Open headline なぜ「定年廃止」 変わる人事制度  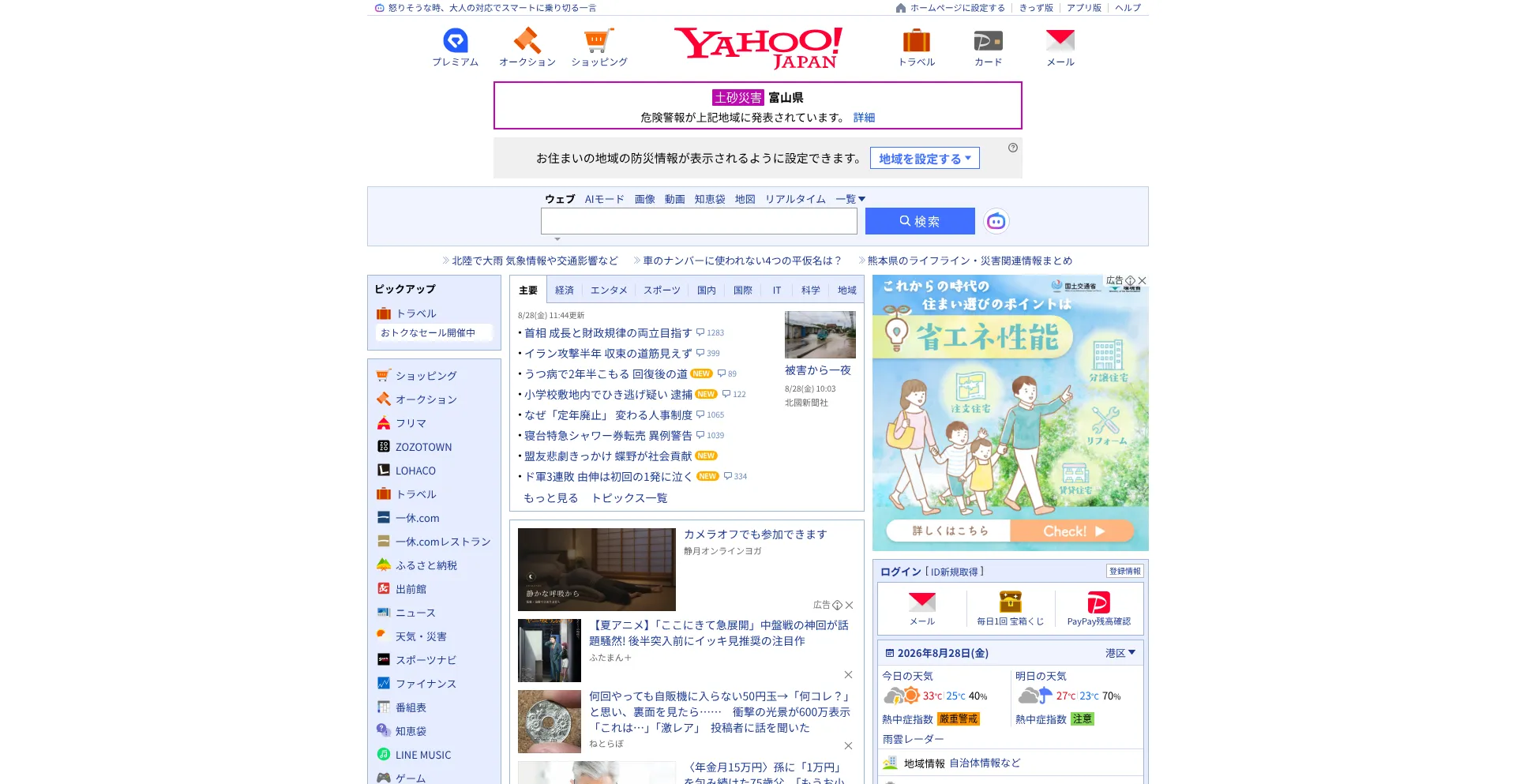coord(608,415)
